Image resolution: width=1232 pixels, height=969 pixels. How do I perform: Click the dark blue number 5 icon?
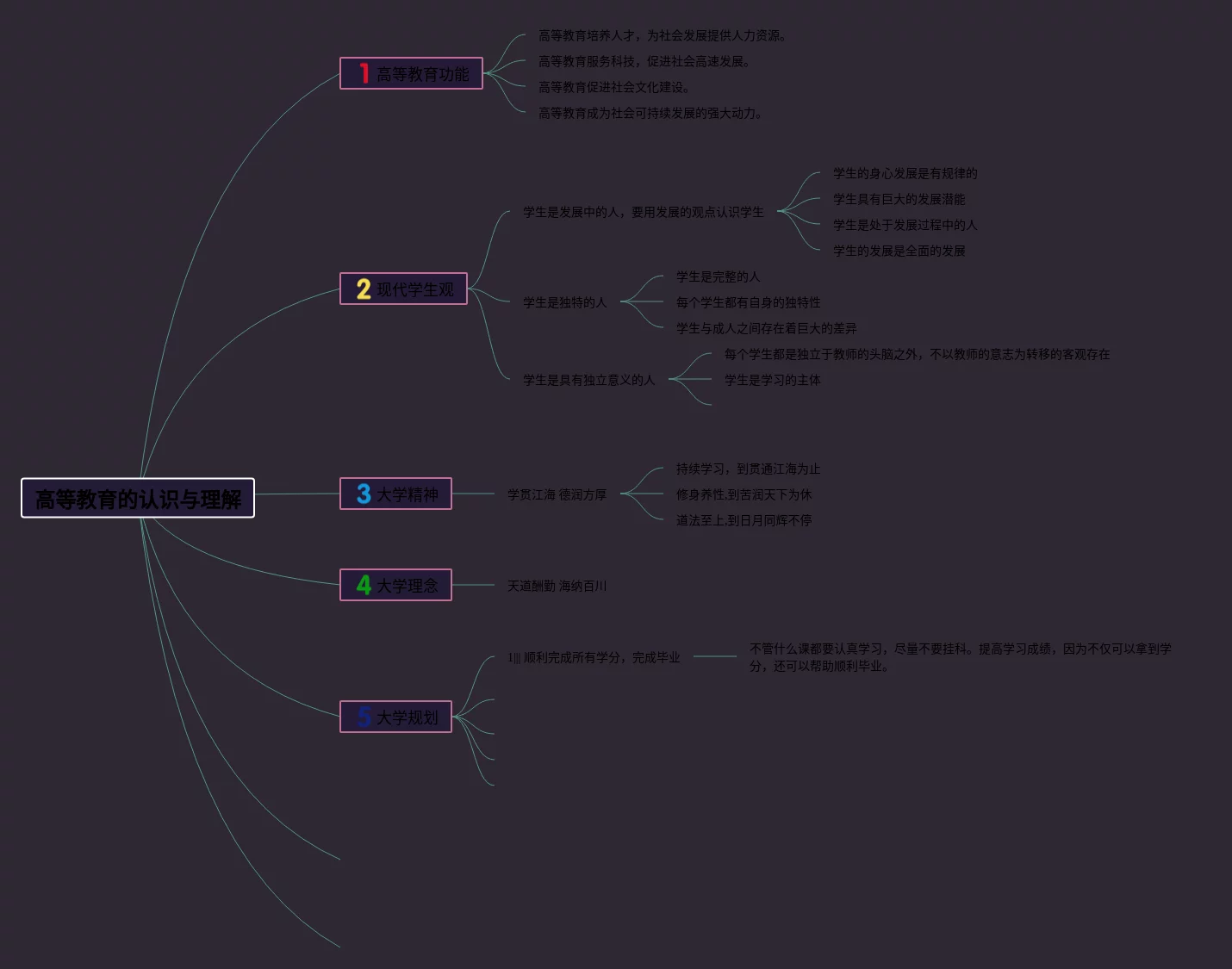(364, 717)
